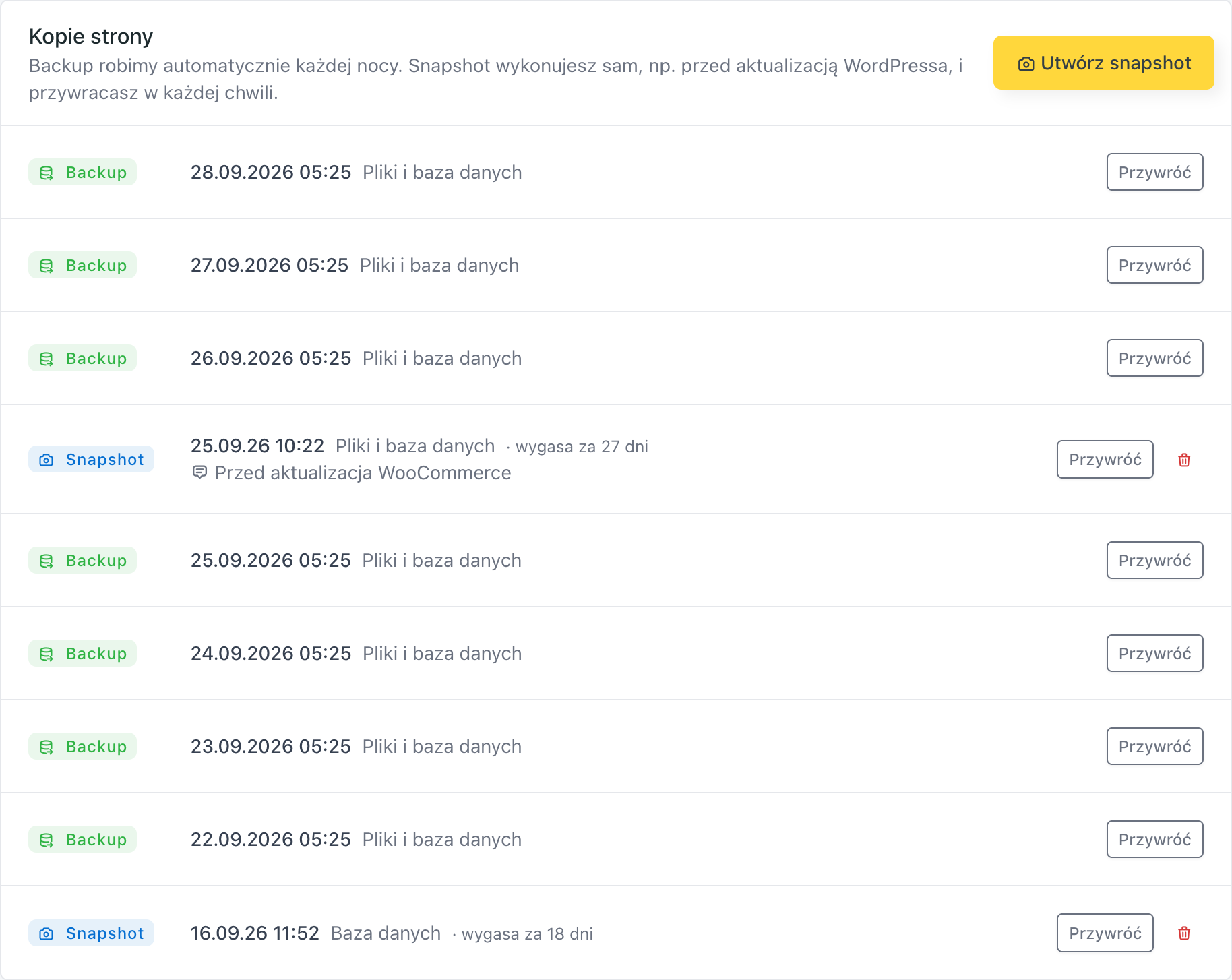Click the note Przed aktualizacja WooCommerce
Image resolution: width=1232 pixels, height=980 pixels.
point(363,473)
